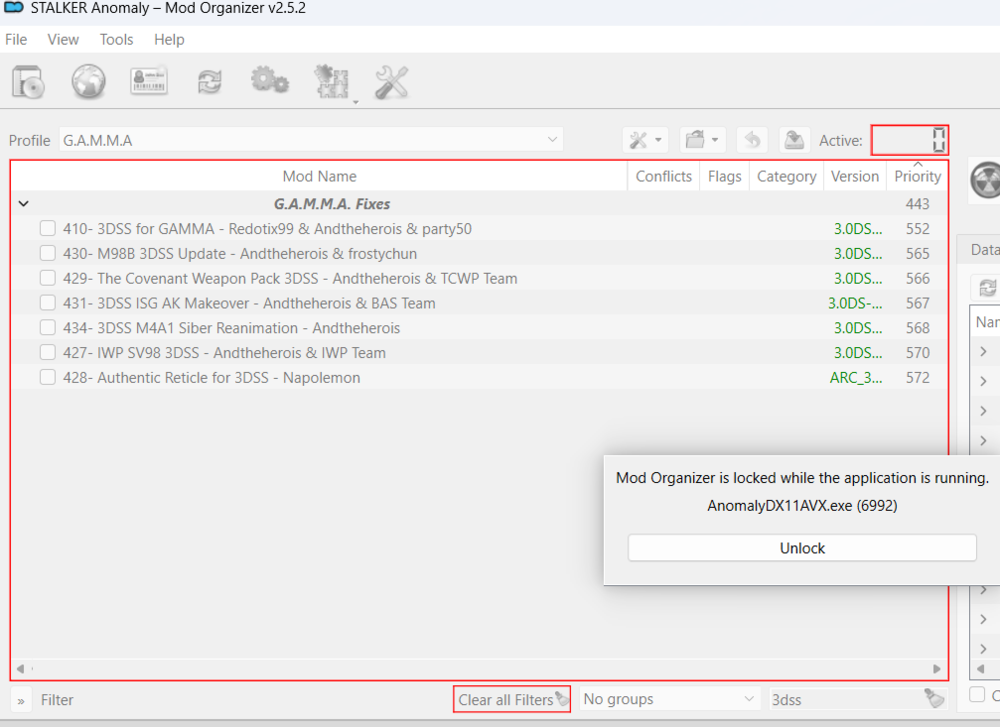
Task: Click AnomalyDX11AVX.exe (6992) text
Action: (x=802, y=506)
